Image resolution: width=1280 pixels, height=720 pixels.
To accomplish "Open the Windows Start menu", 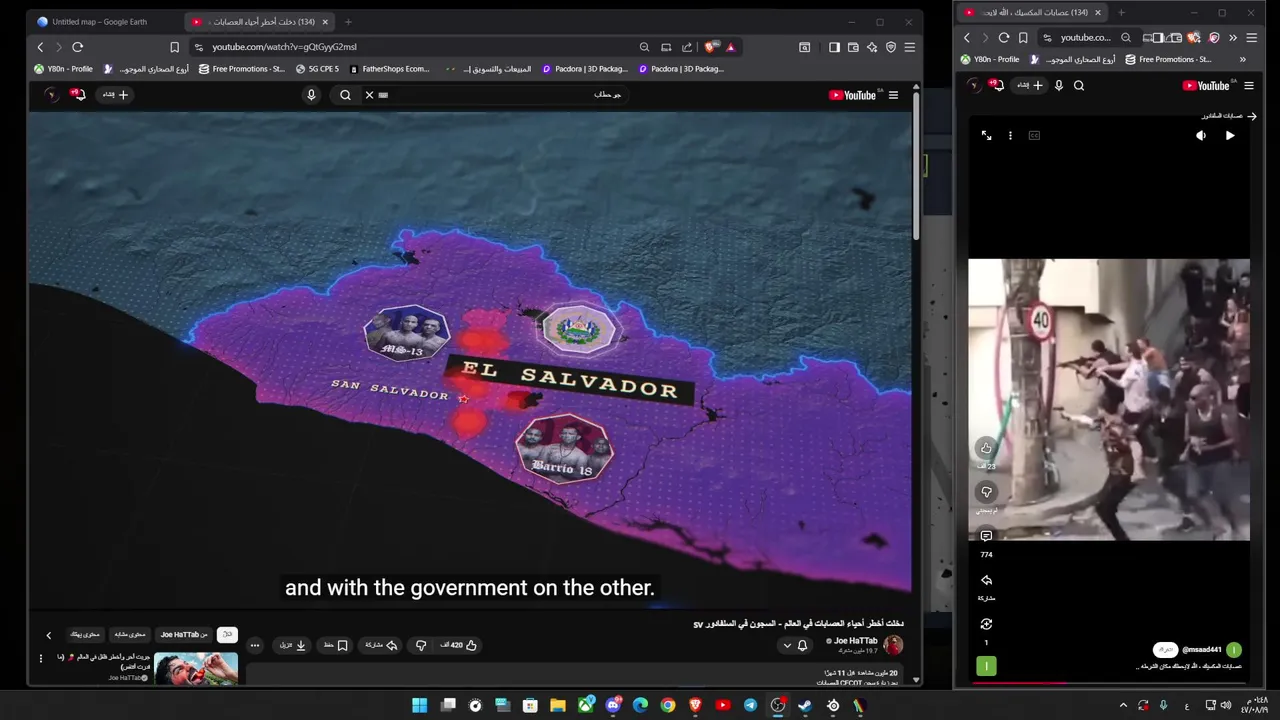I will coord(420,706).
